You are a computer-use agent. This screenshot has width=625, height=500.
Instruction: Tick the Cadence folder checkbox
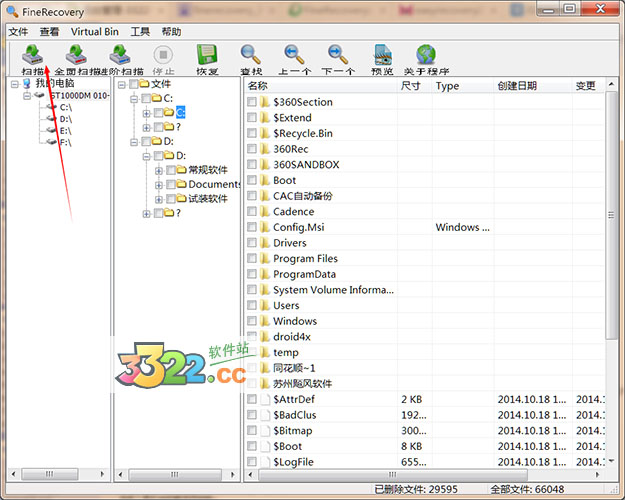(252, 211)
